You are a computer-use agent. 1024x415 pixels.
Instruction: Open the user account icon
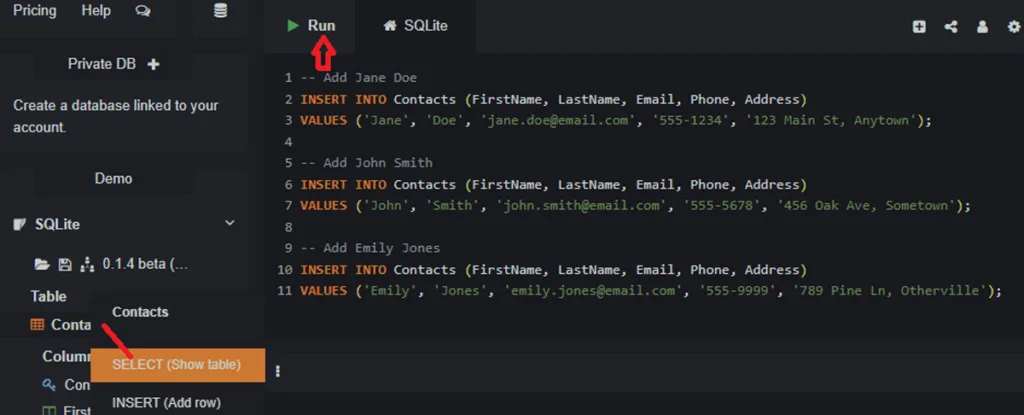point(982,27)
